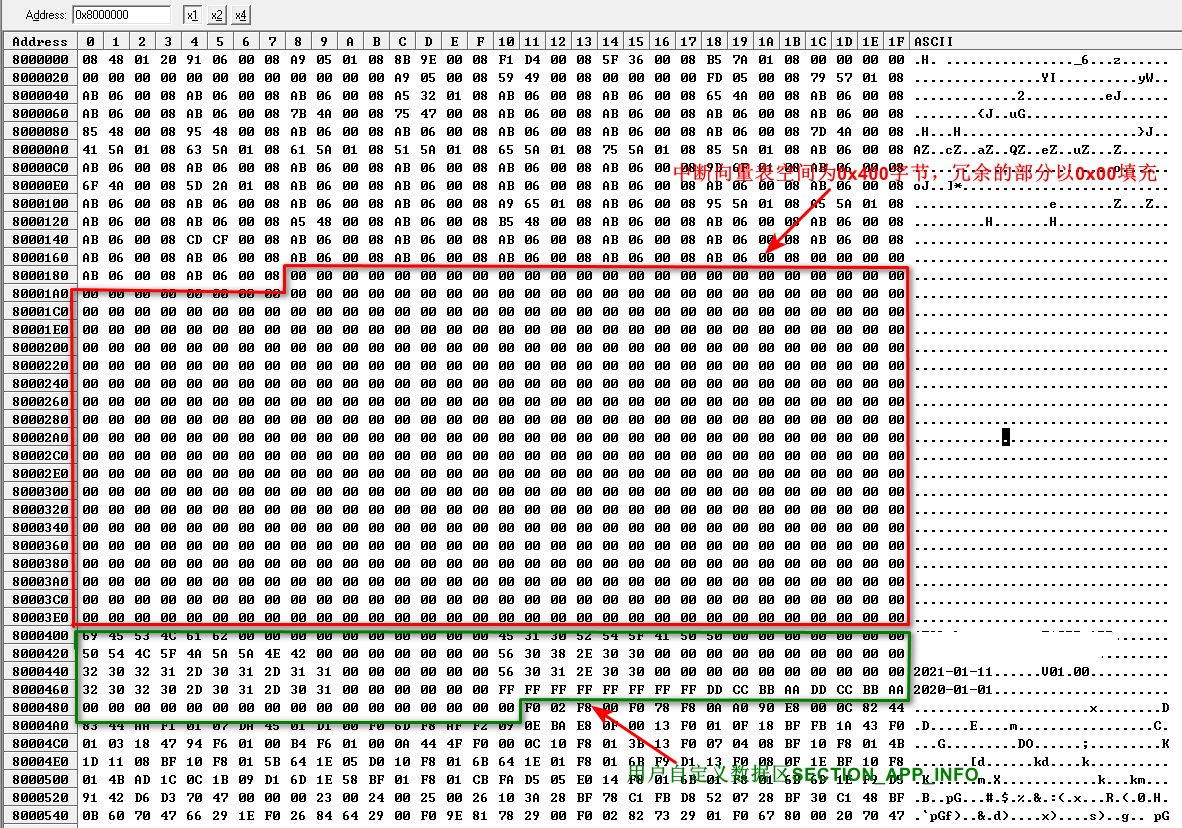The width and height of the screenshot is (1182, 828).
Task: Click the Address input field showing 0x8000000
Action: (122, 15)
